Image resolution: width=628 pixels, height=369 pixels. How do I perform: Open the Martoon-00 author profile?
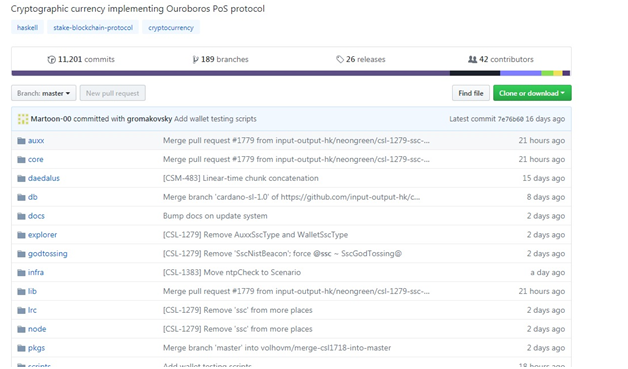[51, 119]
